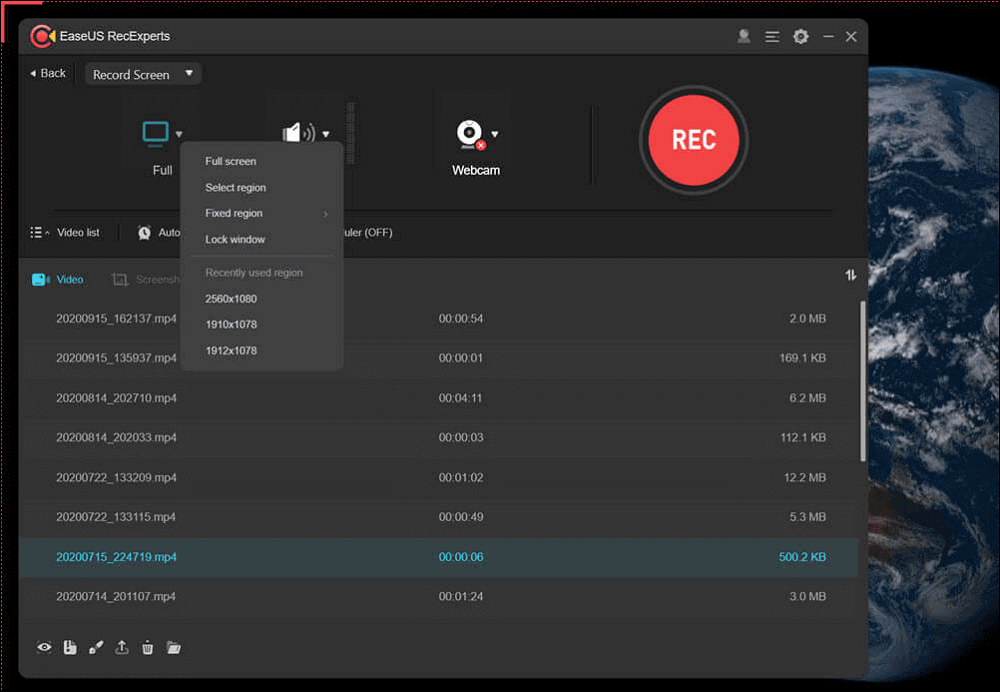Select file 20200722_133115.mp4

tap(115, 517)
